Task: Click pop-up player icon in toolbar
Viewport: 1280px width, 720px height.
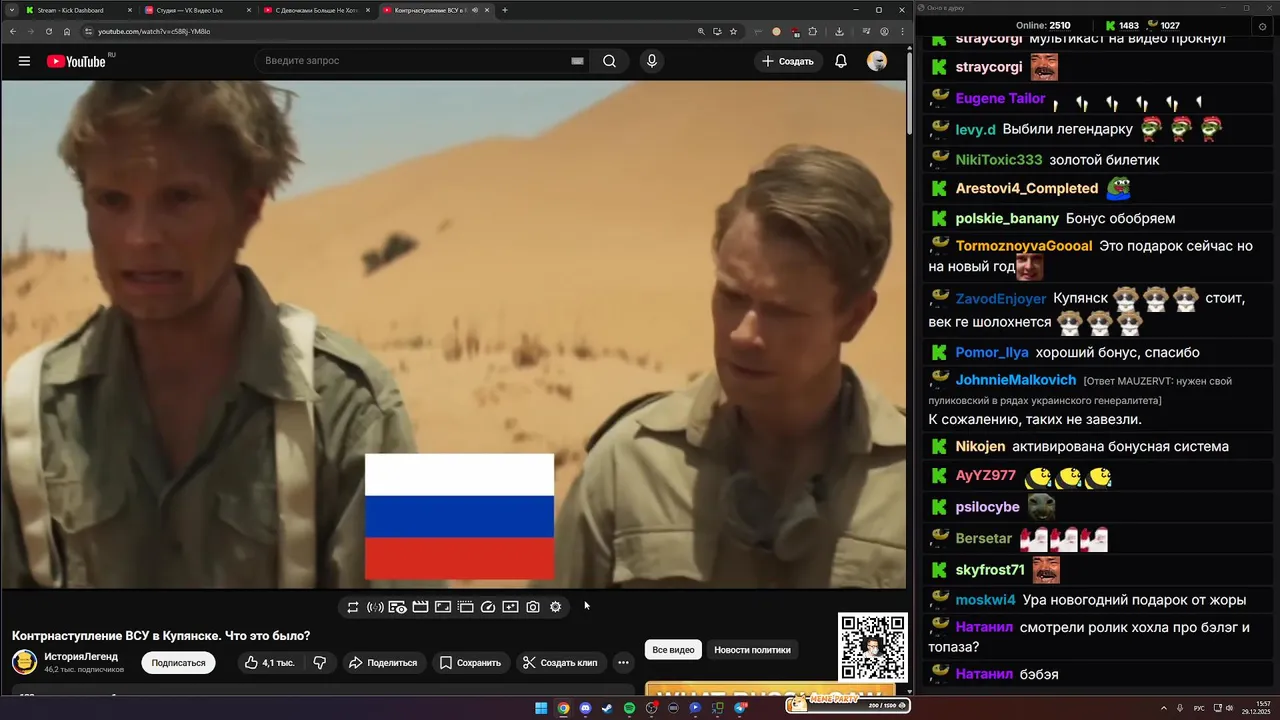Action: [x=465, y=607]
